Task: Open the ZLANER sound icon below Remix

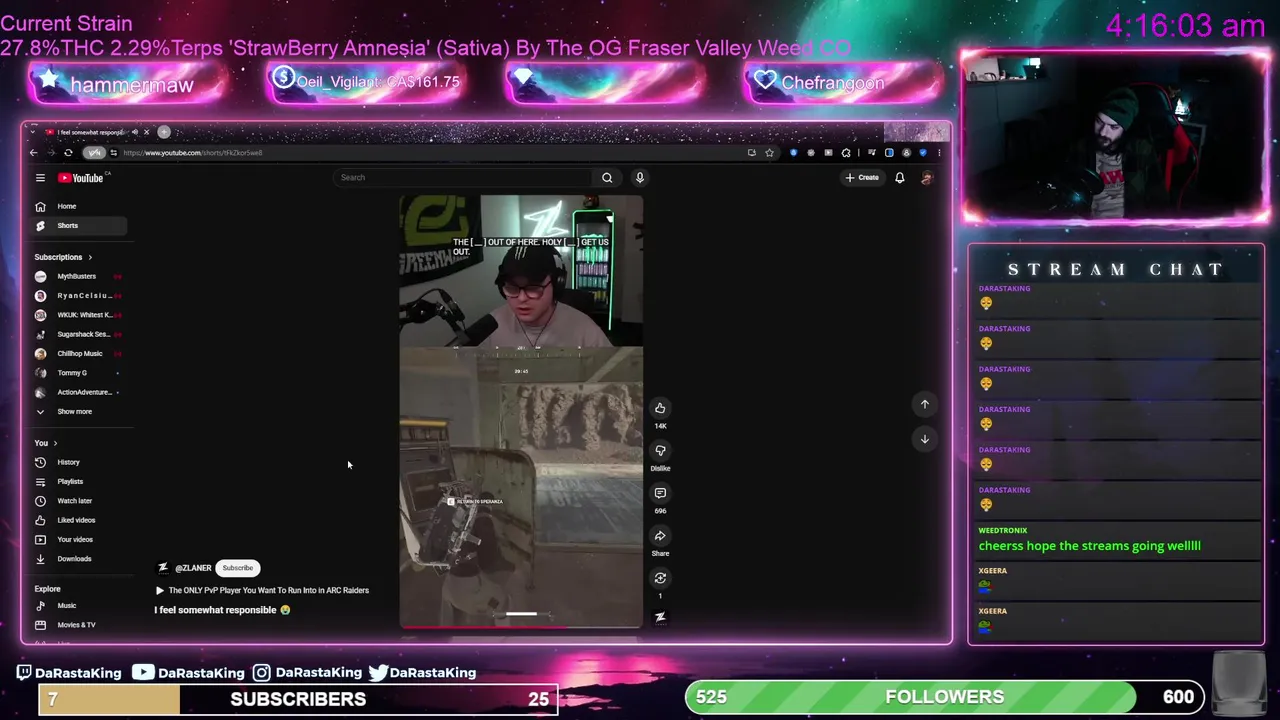Action: click(660, 617)
